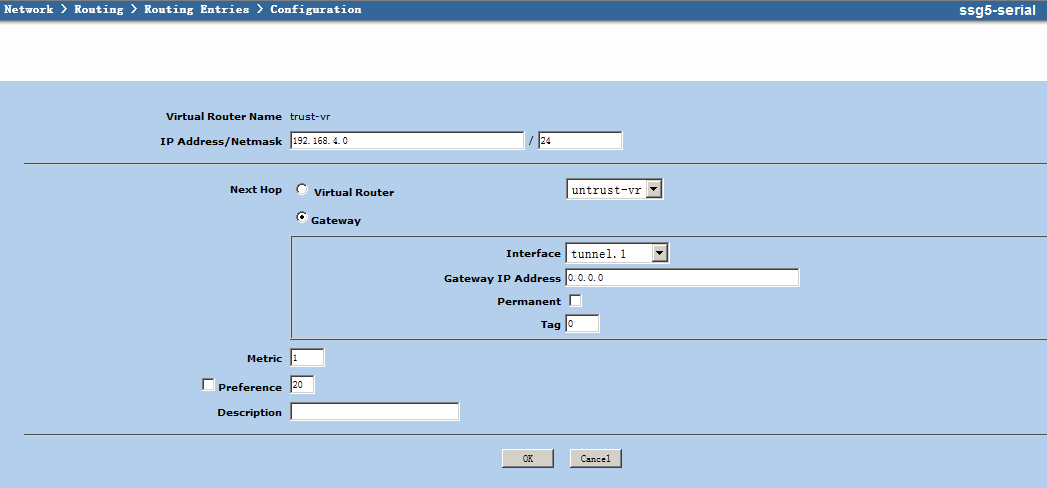Focus the IP Address field showing 192.168.4.0

(407, 141)
